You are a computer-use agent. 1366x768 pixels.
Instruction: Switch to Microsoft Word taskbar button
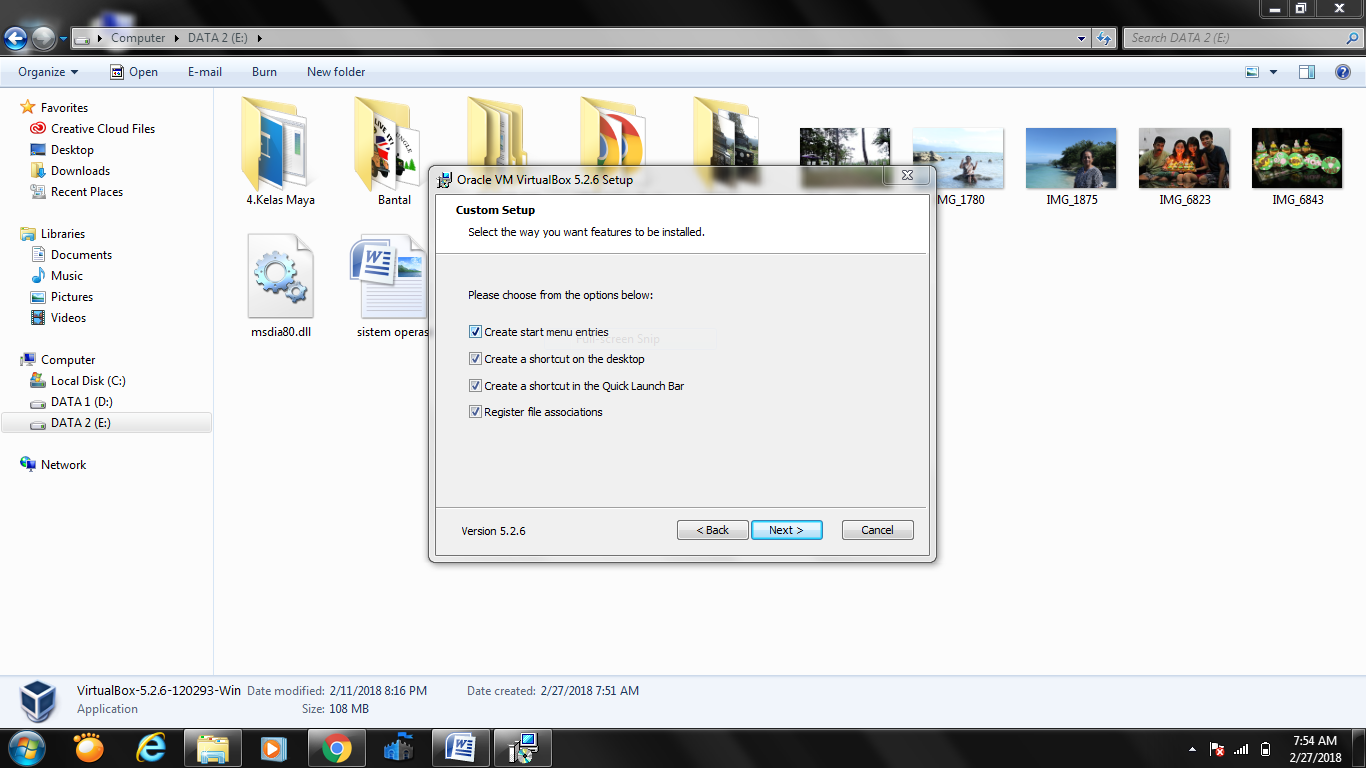click(x=461, y=748)
